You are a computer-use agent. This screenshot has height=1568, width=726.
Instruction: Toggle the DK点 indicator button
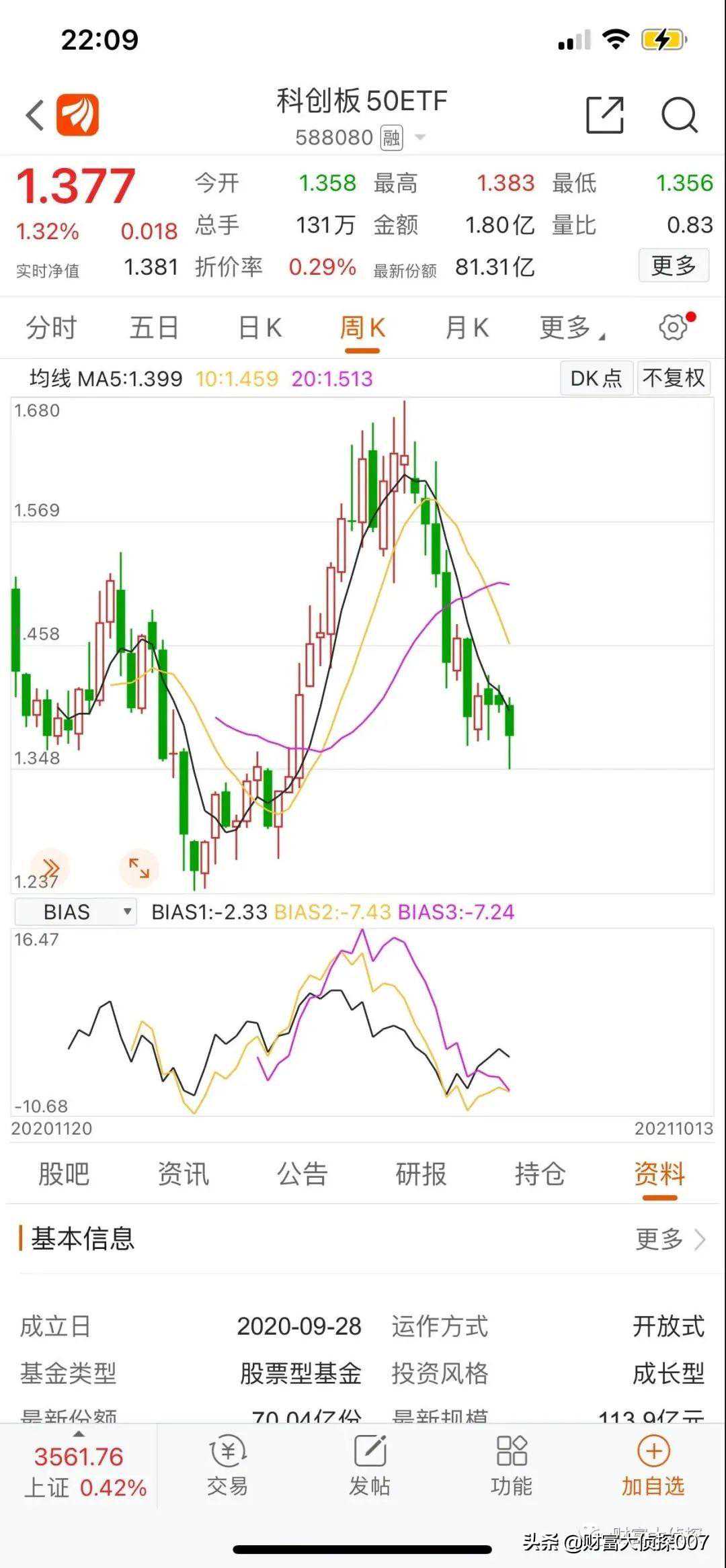[596, 378]
